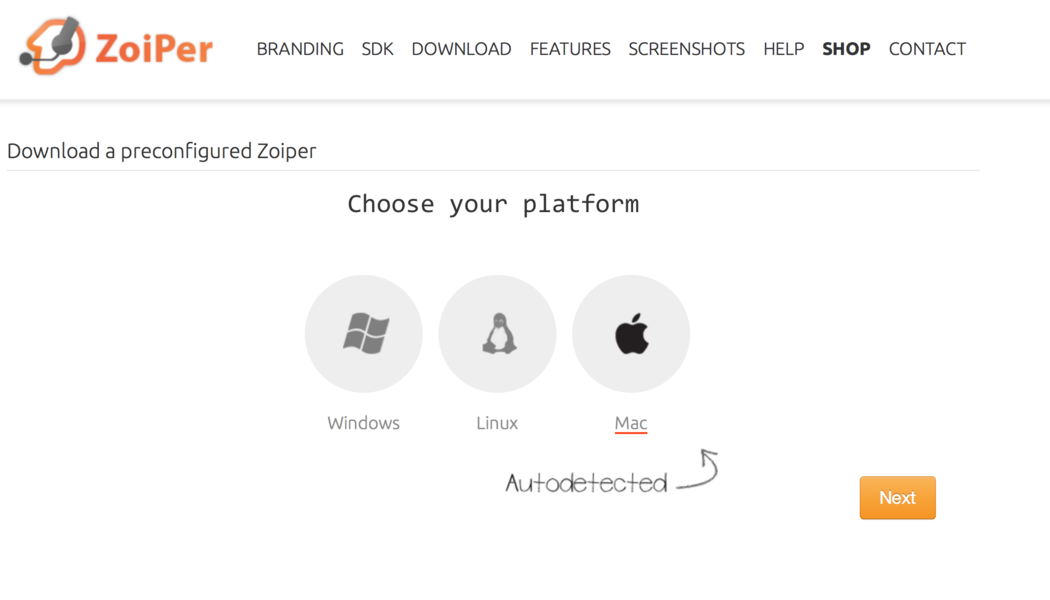1050x600 pixels.
Task: Go to the CONTACT page
Action: coord(927,49)
